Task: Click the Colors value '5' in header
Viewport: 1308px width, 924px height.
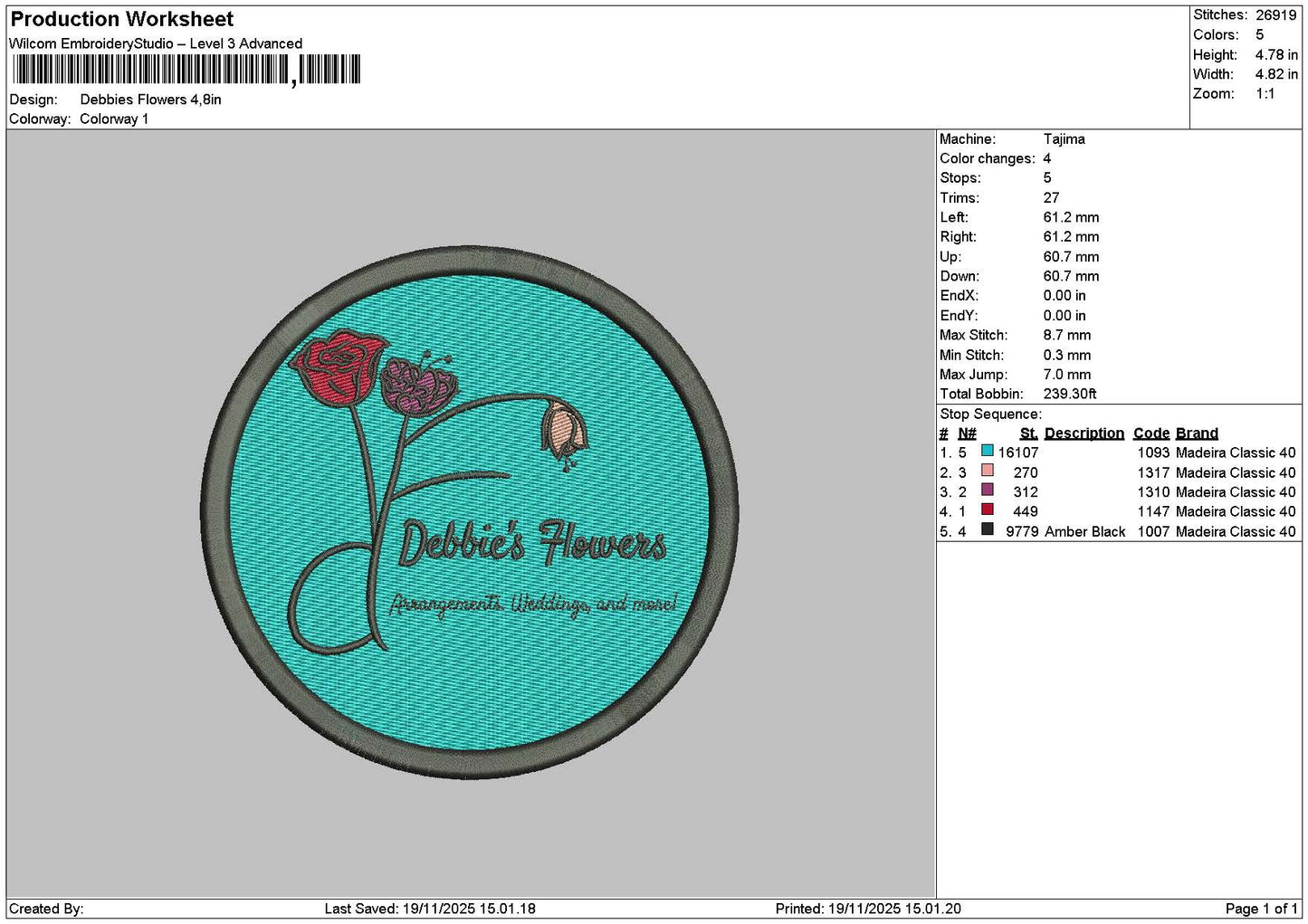Action: pos(1259,35)
